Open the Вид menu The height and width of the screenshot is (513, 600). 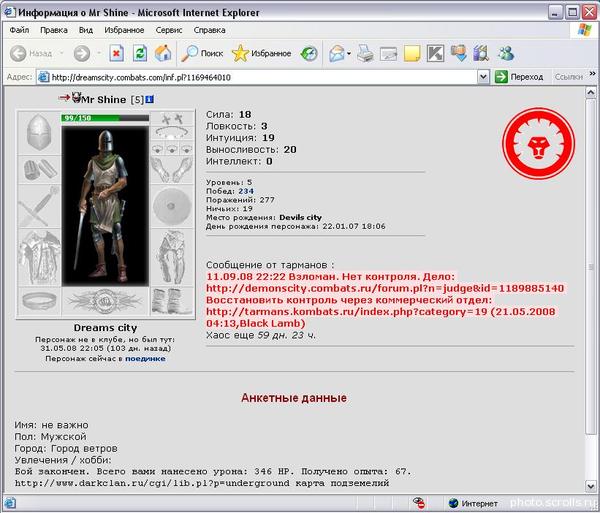click(x=86, y=30)
